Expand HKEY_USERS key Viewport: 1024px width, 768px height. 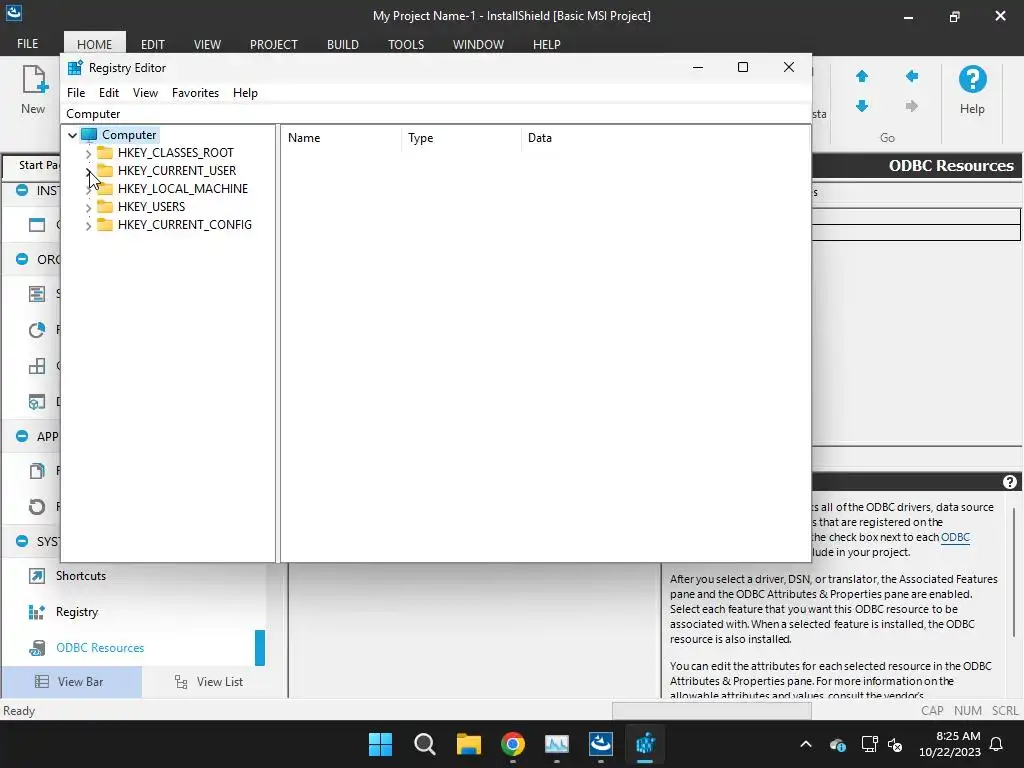(x=88, y=208)
